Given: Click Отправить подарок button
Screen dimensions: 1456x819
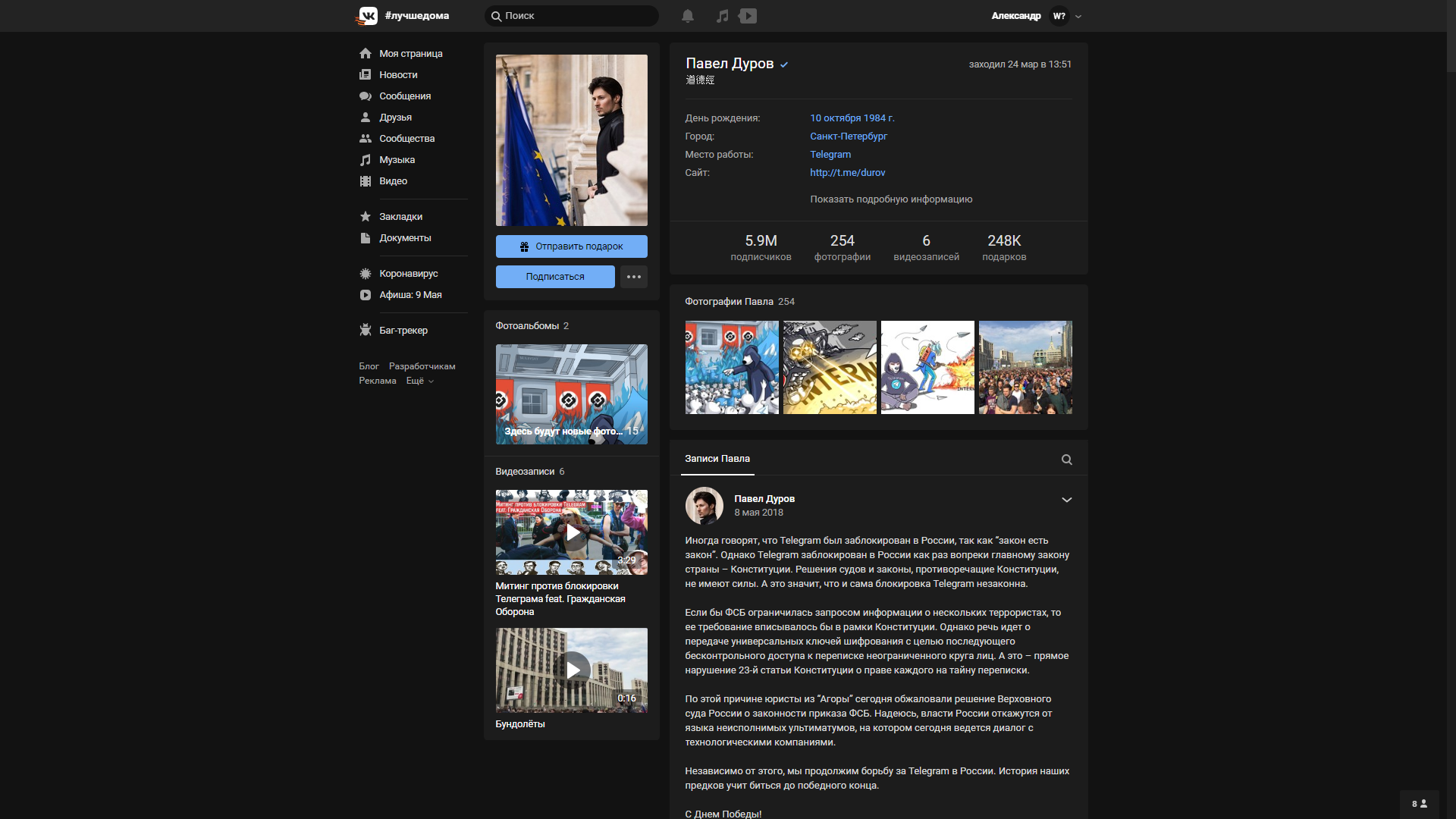Looking at the screenshot, I should 571,246.
